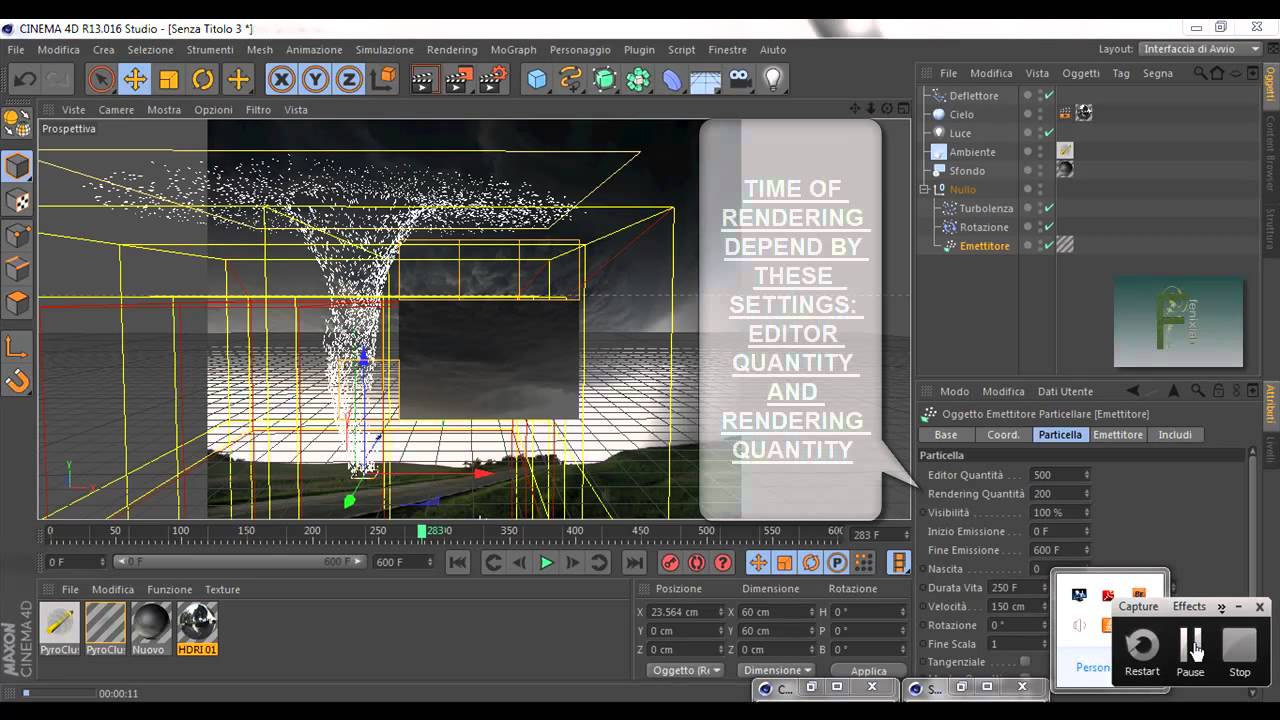Click the Posizione X value field
The width and height of the screenshot is (1280, 720).
click(x=683, y=612)
